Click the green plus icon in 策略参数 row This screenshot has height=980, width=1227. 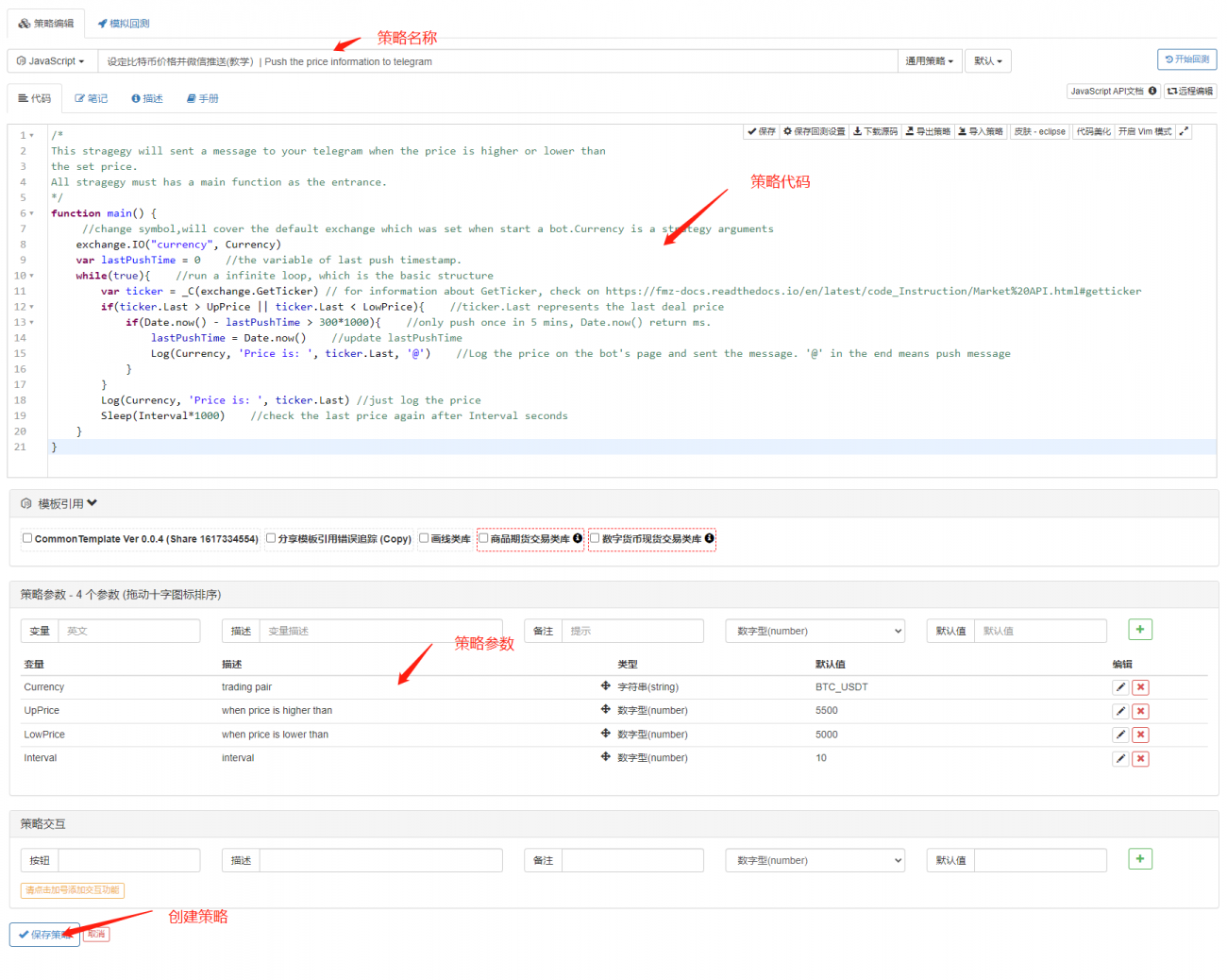click(x=1139, y=630)
